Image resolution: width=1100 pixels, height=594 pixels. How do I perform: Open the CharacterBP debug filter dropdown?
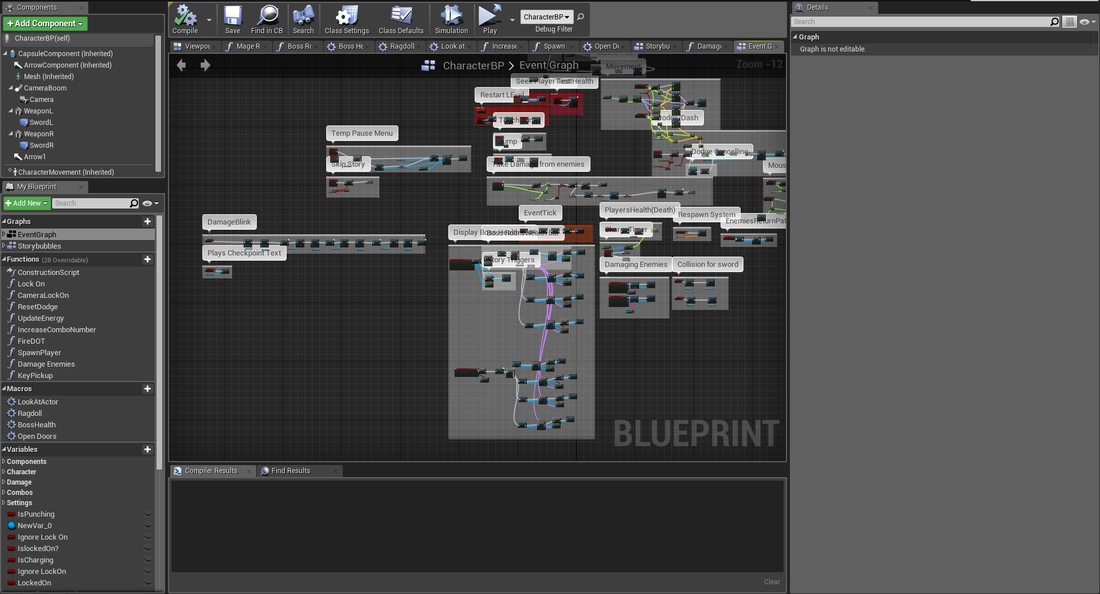pyautogui.click(x=547, y=17)
